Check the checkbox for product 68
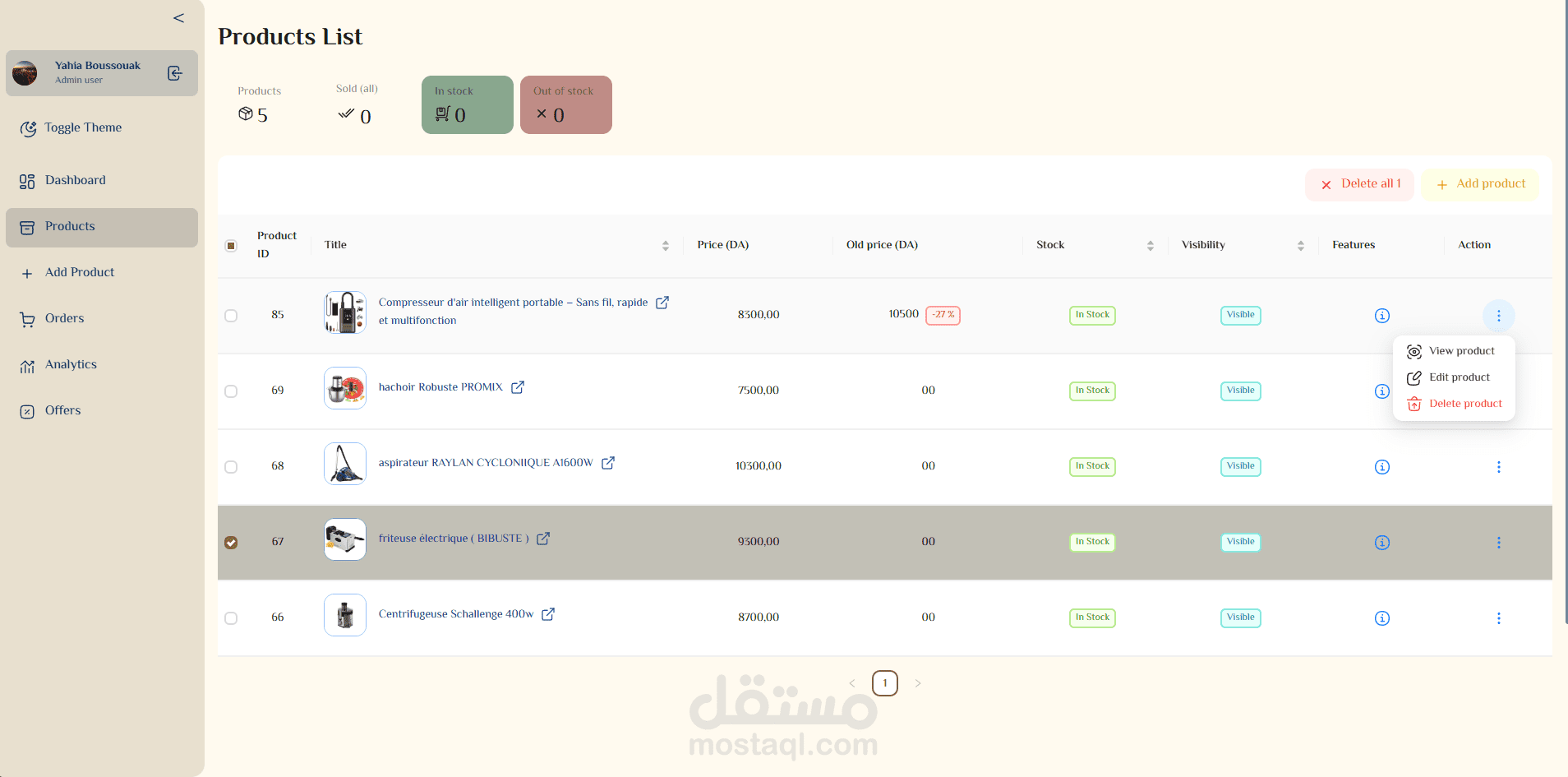Image resolution: width=1568 pixels, height=777 pixels. [x=231, y=467]
